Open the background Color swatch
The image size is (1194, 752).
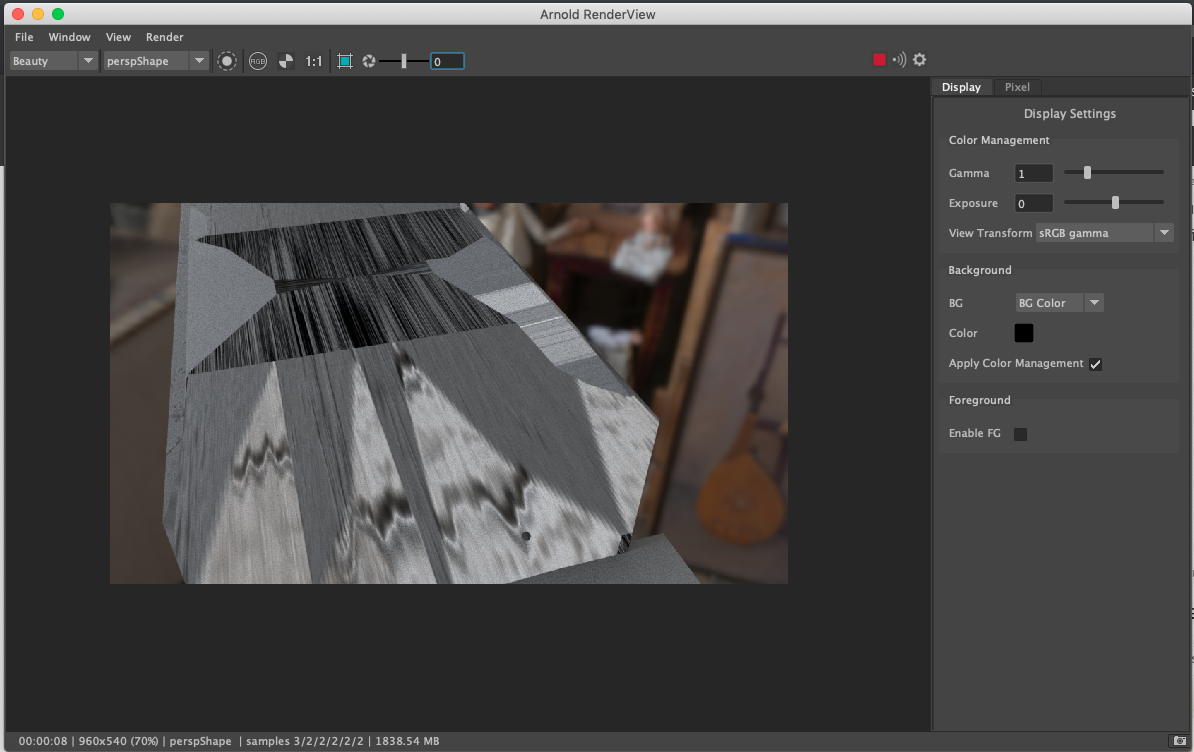tap(1023, 332)
